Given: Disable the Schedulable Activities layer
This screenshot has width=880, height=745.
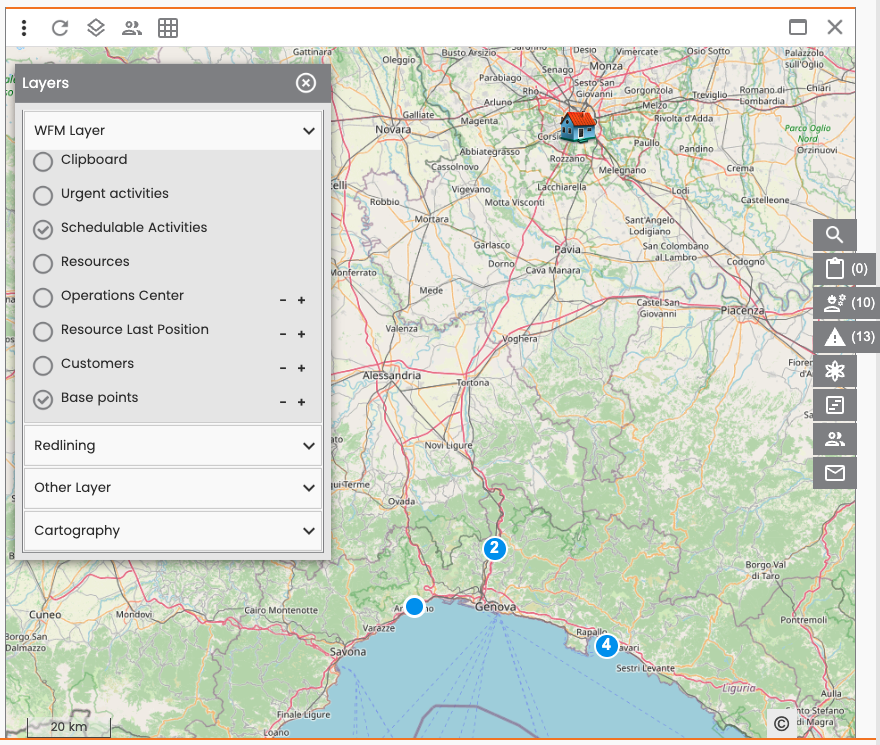Looking at the screenshot, I should click(x=43, y=230).
